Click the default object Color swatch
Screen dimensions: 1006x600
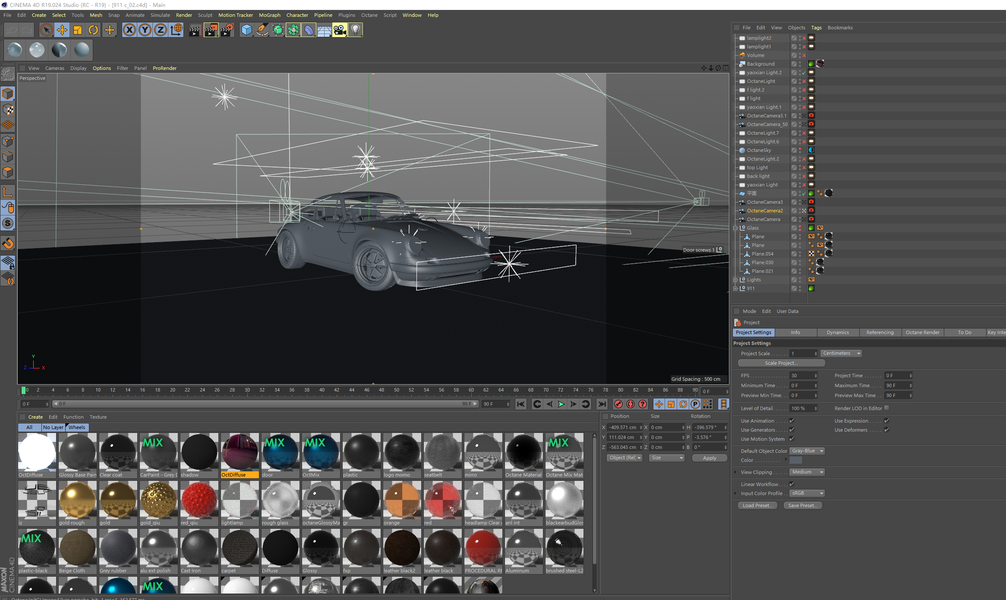pos(796,460)
